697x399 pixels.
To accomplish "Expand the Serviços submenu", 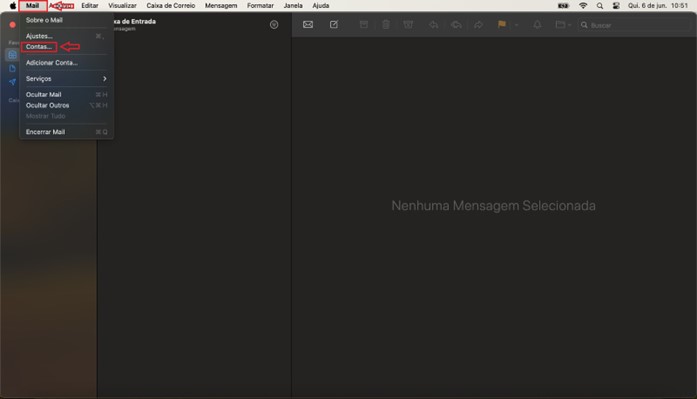I will point(66,79).
